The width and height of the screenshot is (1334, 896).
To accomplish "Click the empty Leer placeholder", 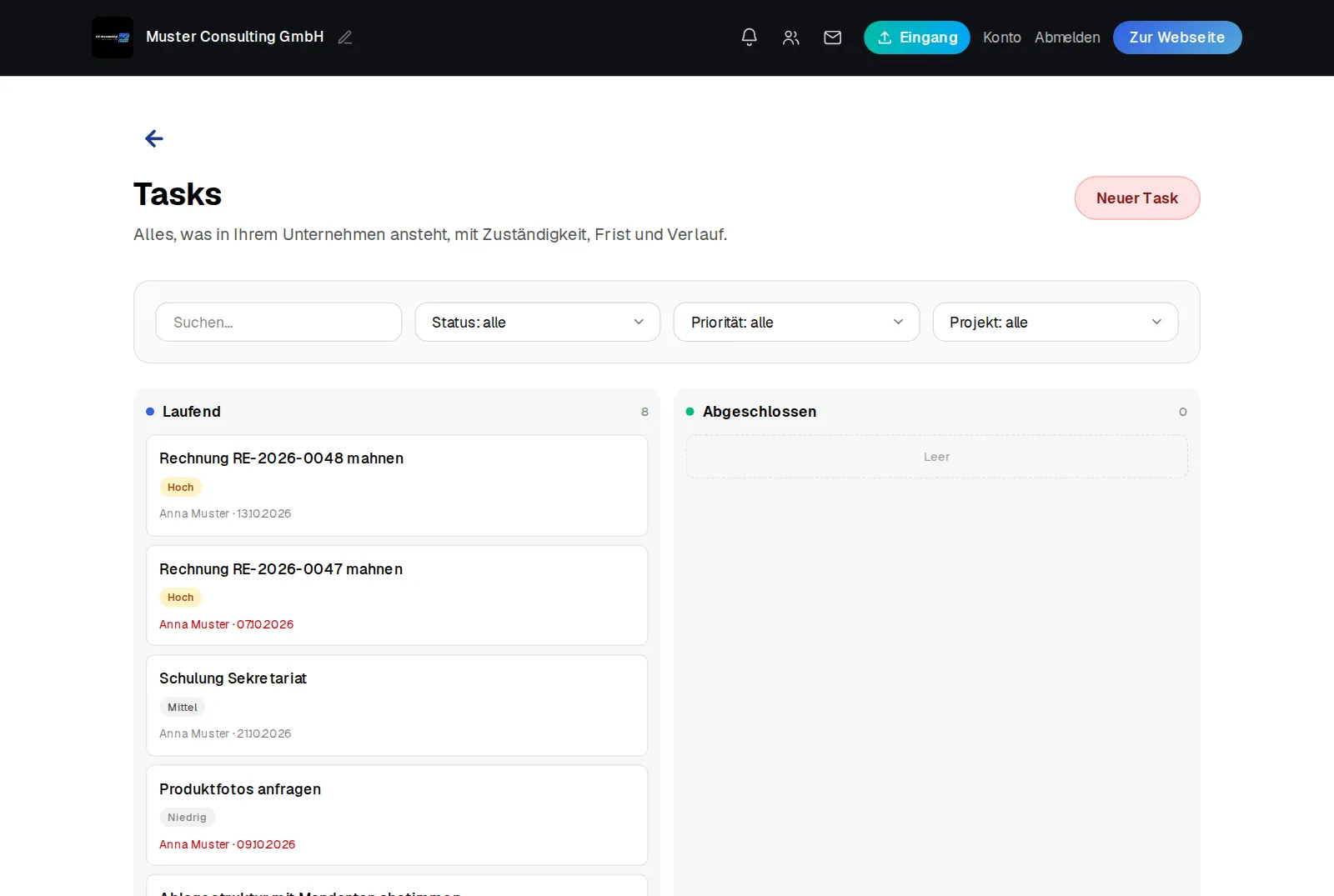I will pyautogui.click(x=937, y=457).
